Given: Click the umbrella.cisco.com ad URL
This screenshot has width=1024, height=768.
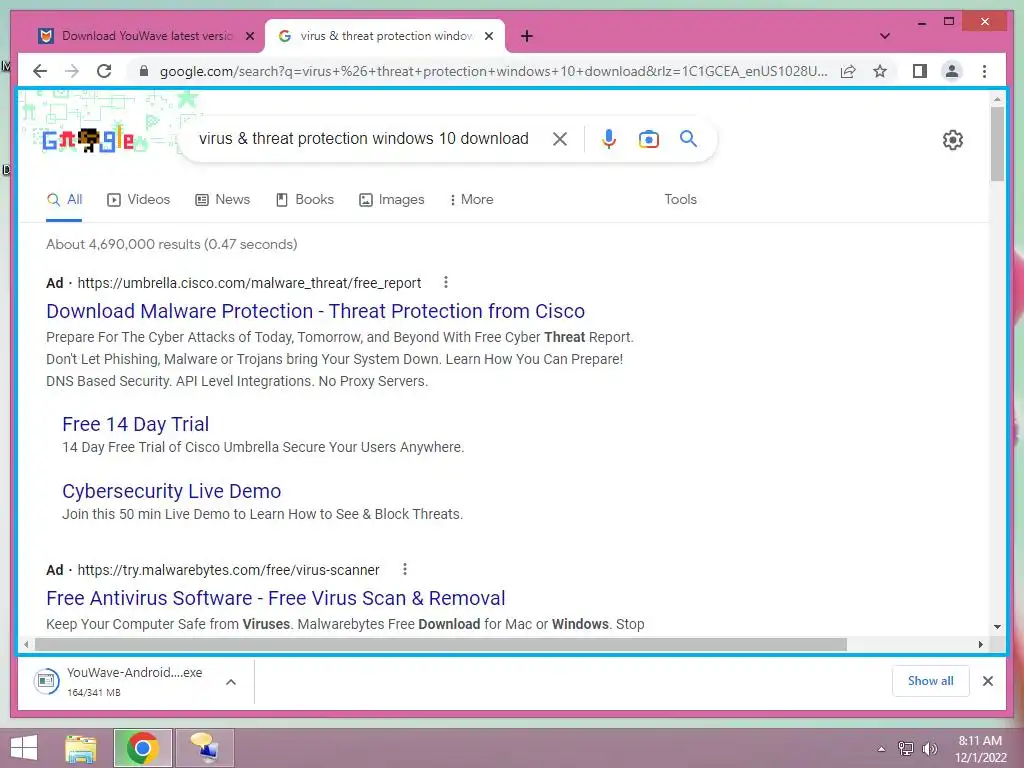Looking at the screenshot, I should (x=249, y=283).
